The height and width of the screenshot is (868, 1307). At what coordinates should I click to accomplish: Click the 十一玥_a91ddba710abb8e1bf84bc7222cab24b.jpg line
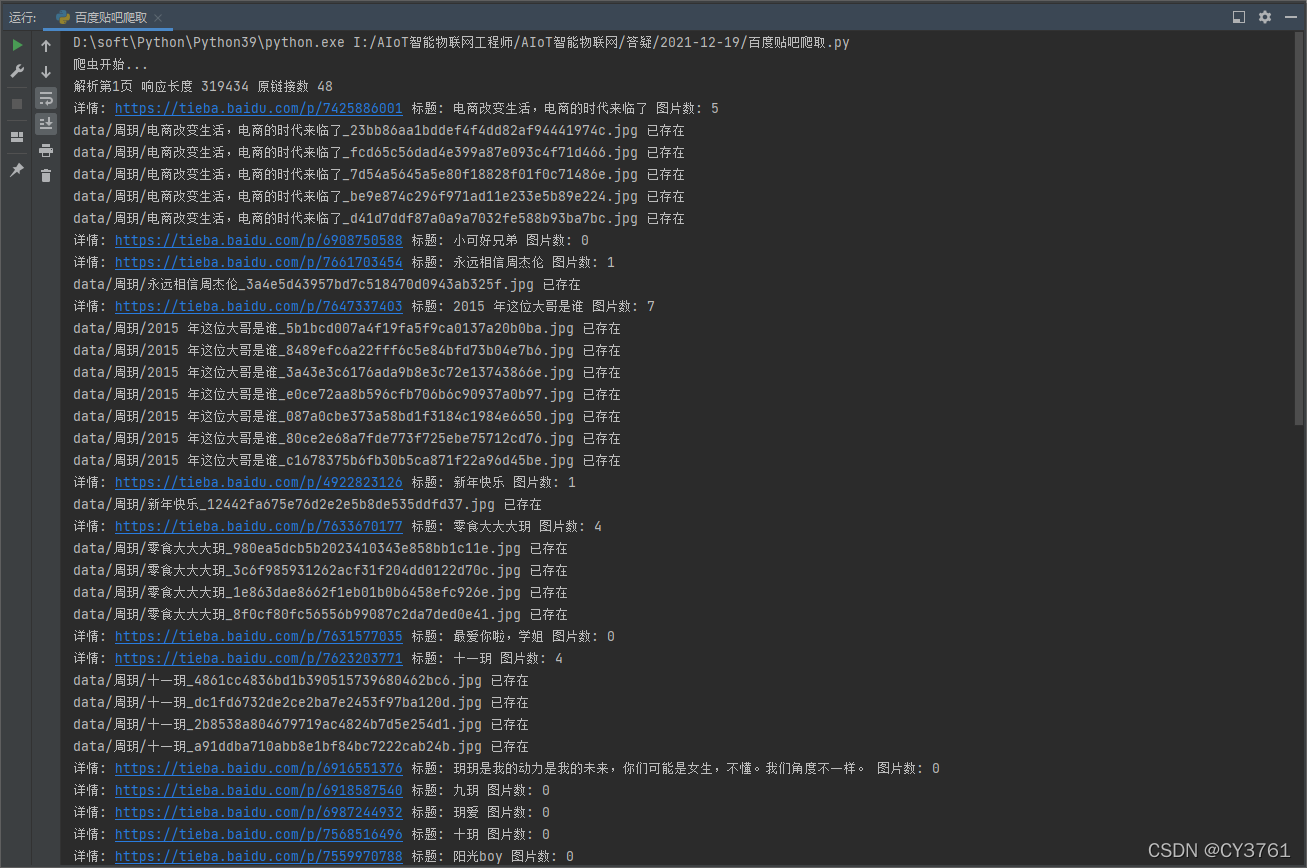point(301,746)
